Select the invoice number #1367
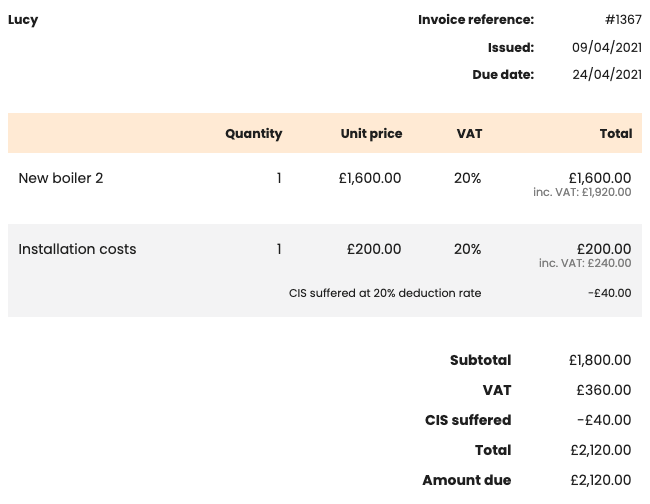This screenshot has height=504, width=650. pyautogui.click(x=623, y=20)
